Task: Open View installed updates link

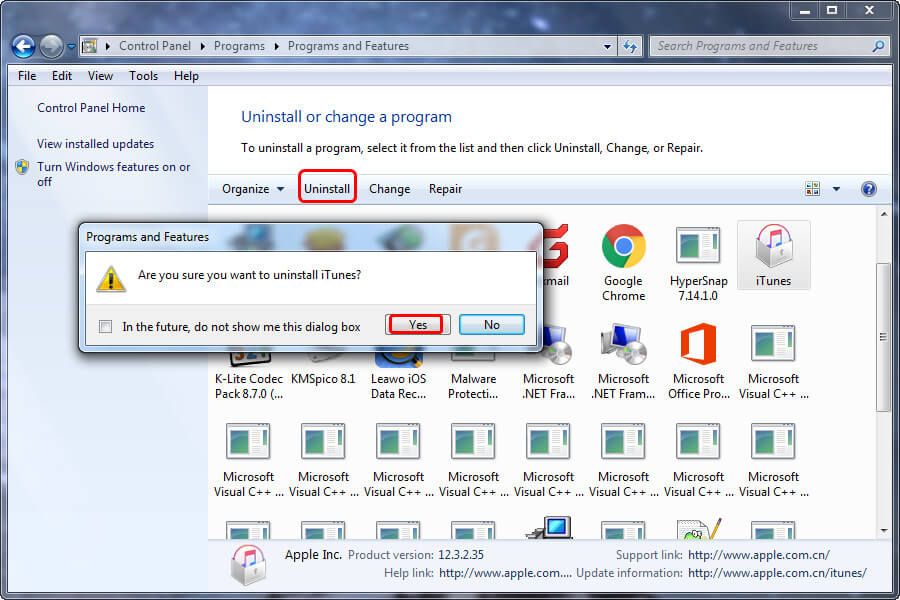Action: [95, 144]
